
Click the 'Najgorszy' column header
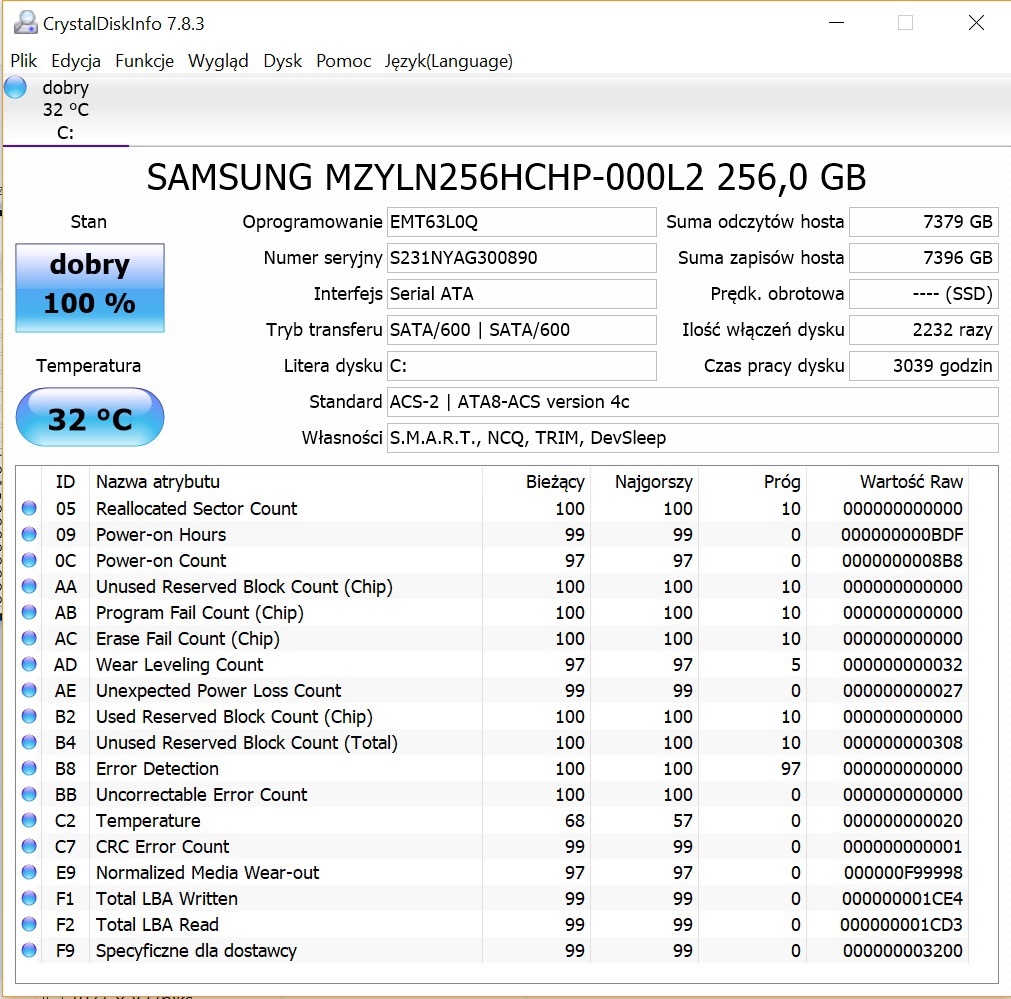point(653,482)
